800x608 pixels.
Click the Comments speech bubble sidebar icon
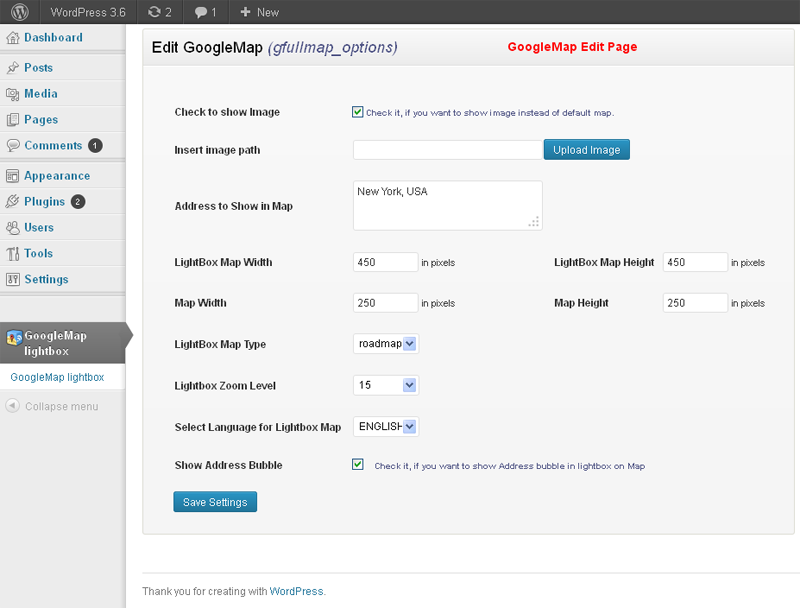13,145
